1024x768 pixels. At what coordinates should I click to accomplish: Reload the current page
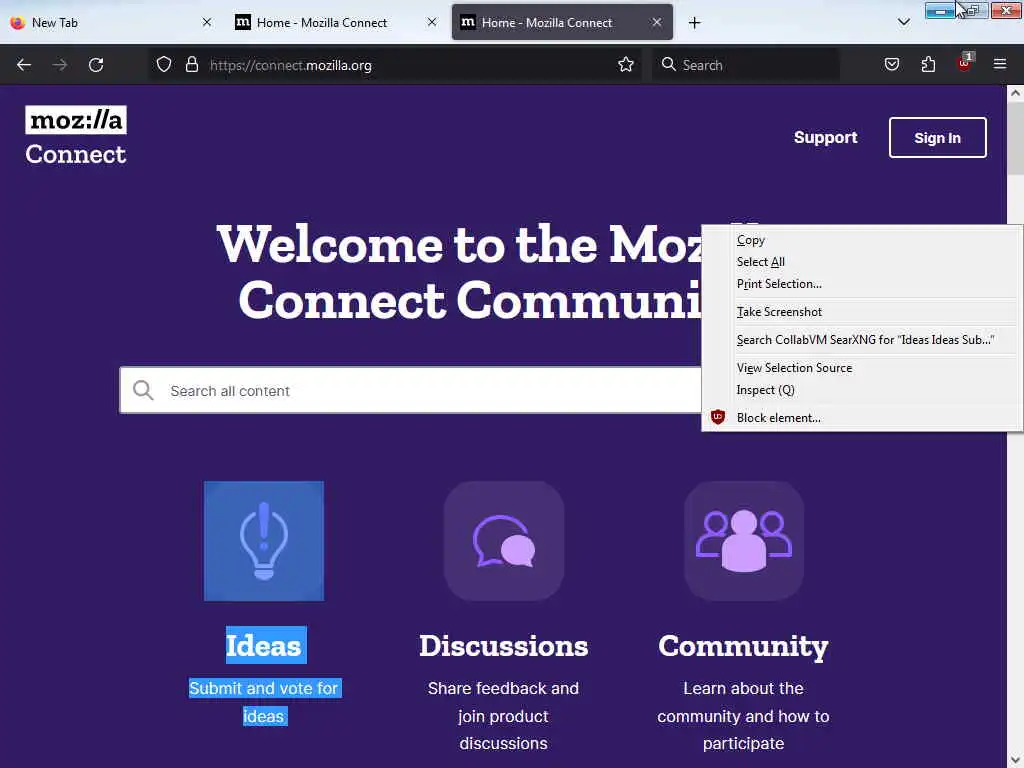coord(96,65)
